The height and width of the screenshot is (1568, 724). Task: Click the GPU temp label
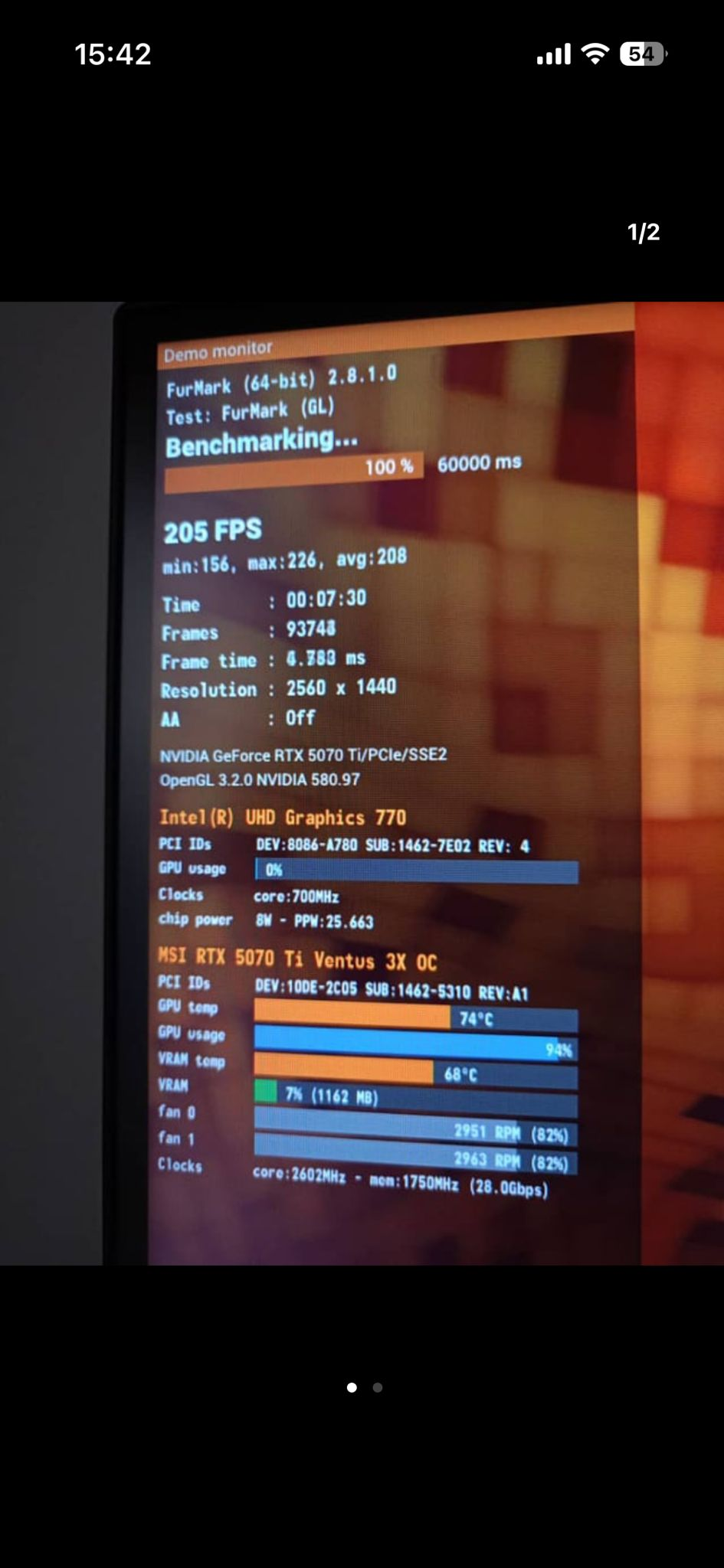click(x=188, y=1008)
